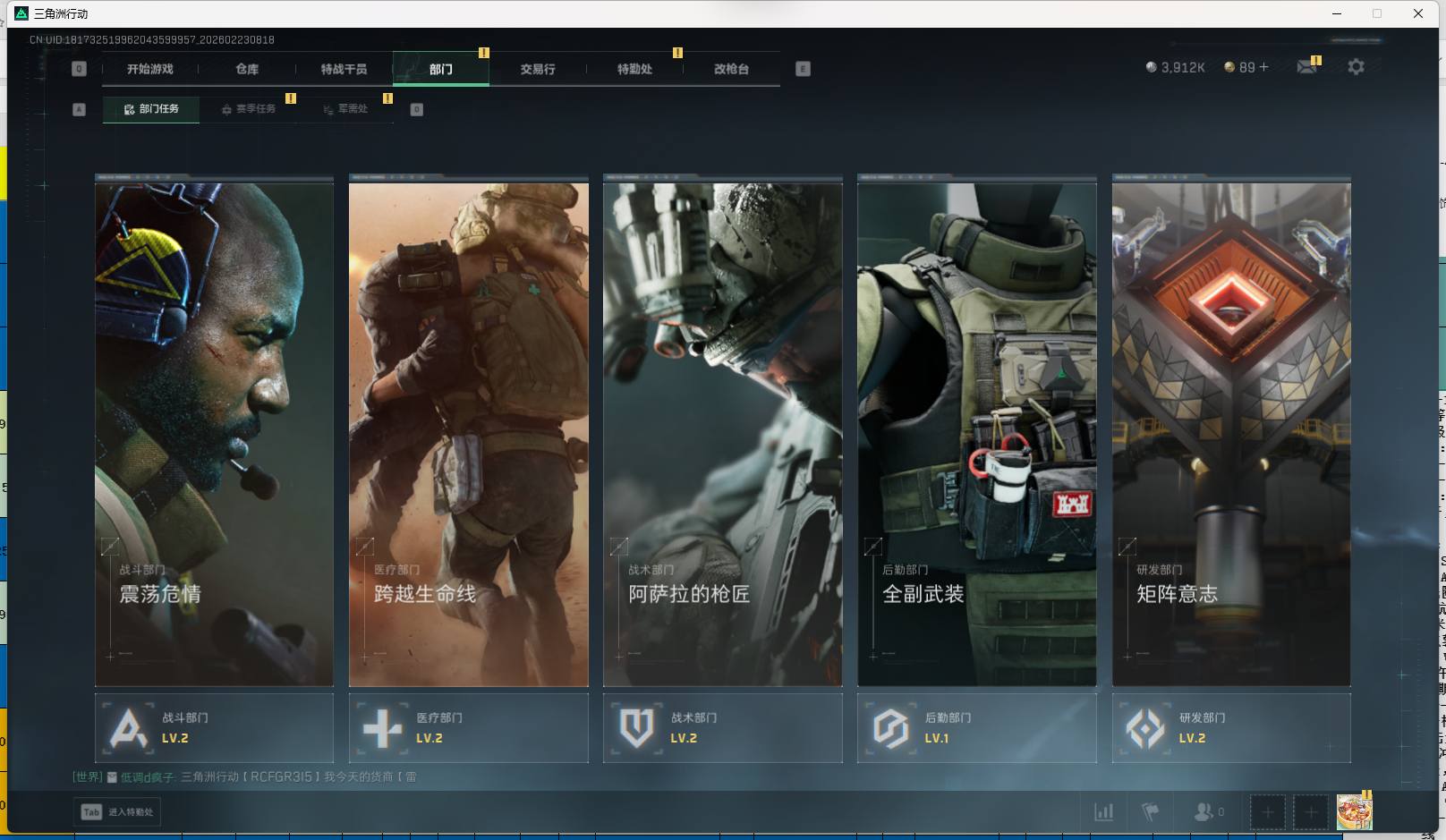
Task: Click the first empty teammate slot
Action: [1267, 812]
